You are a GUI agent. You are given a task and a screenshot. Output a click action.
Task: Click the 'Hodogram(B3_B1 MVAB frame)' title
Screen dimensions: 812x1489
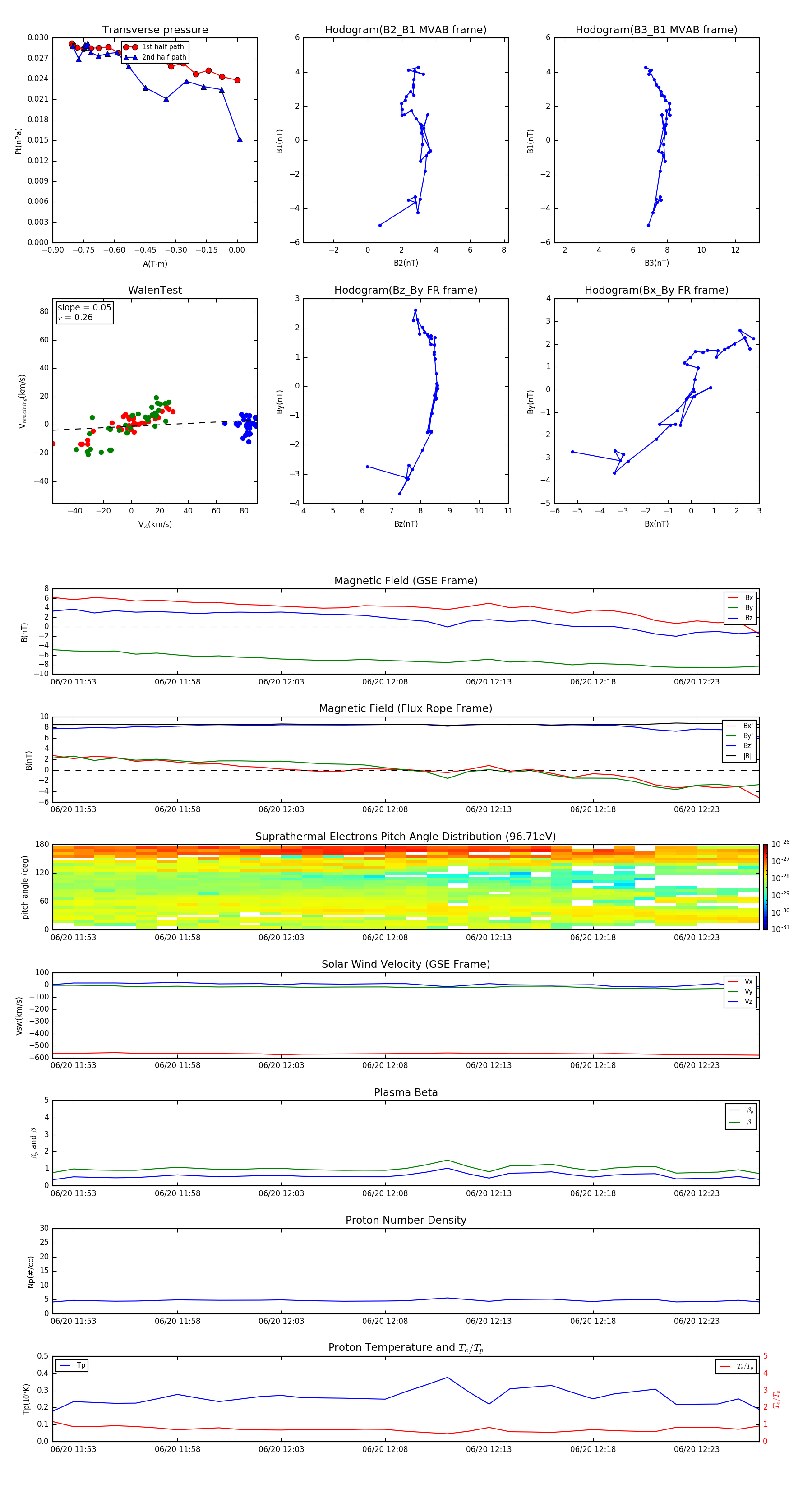click(x=656, y=29)
